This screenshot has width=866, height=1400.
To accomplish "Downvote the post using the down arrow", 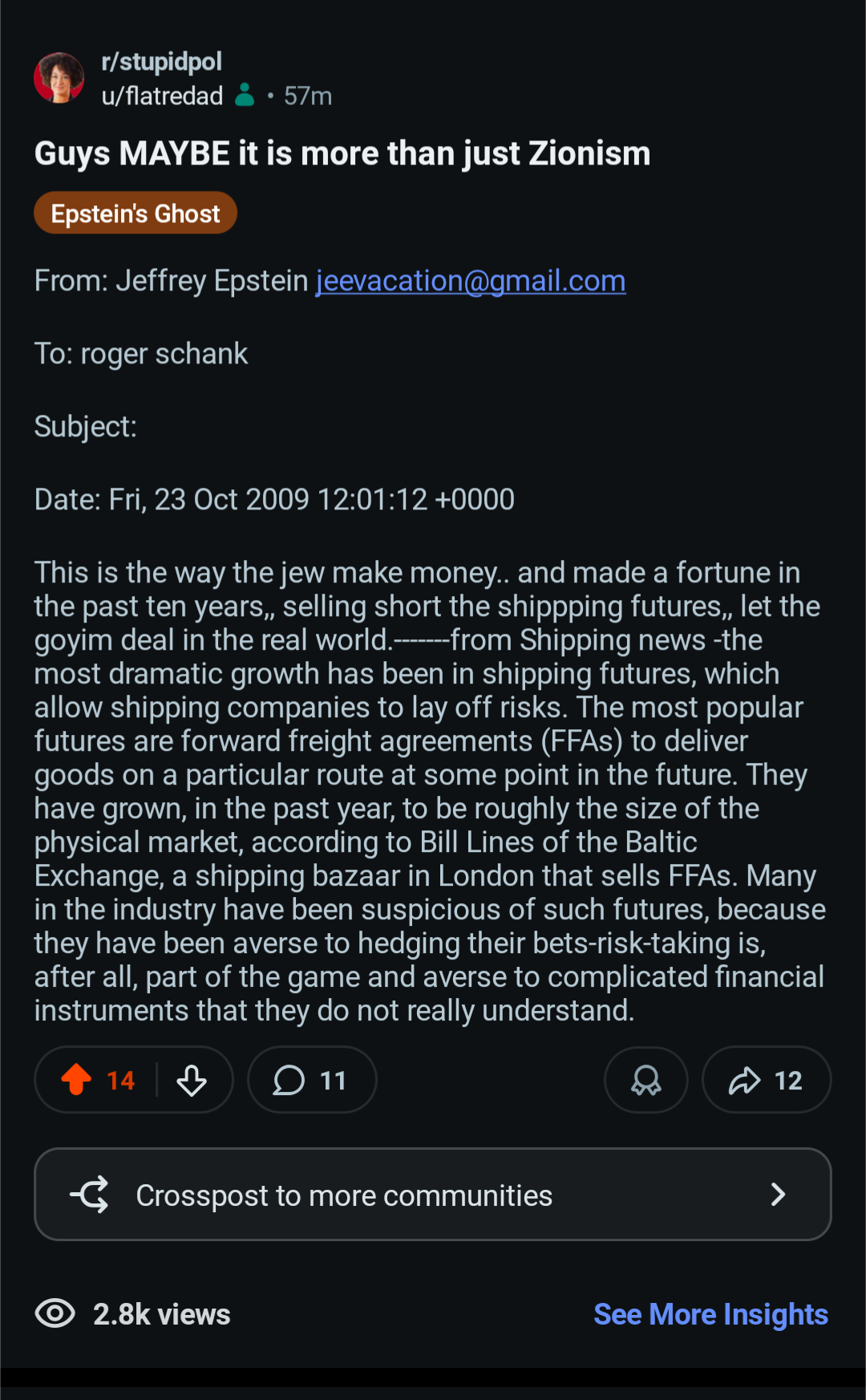I will tap(192, 1081).
